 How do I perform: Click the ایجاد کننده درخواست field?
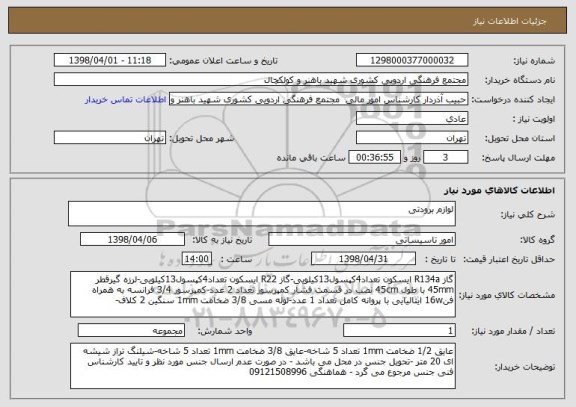[318, 99]
